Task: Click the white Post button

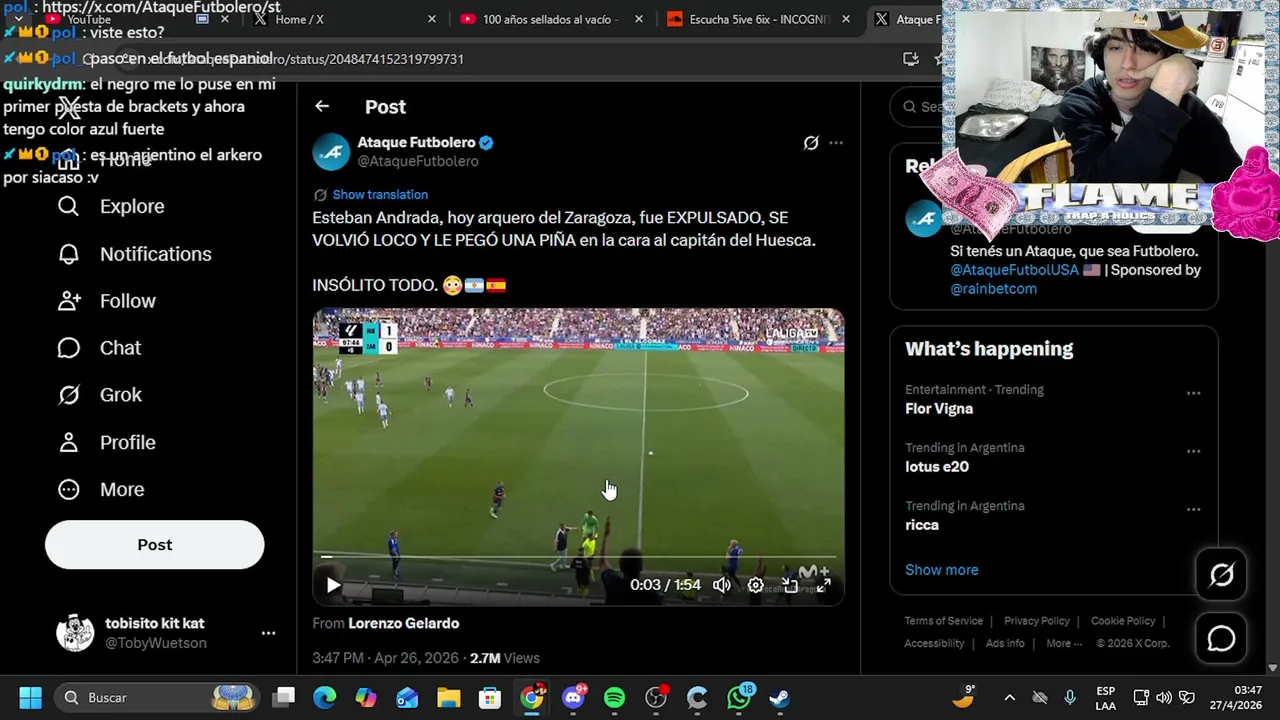Action: 155,545
